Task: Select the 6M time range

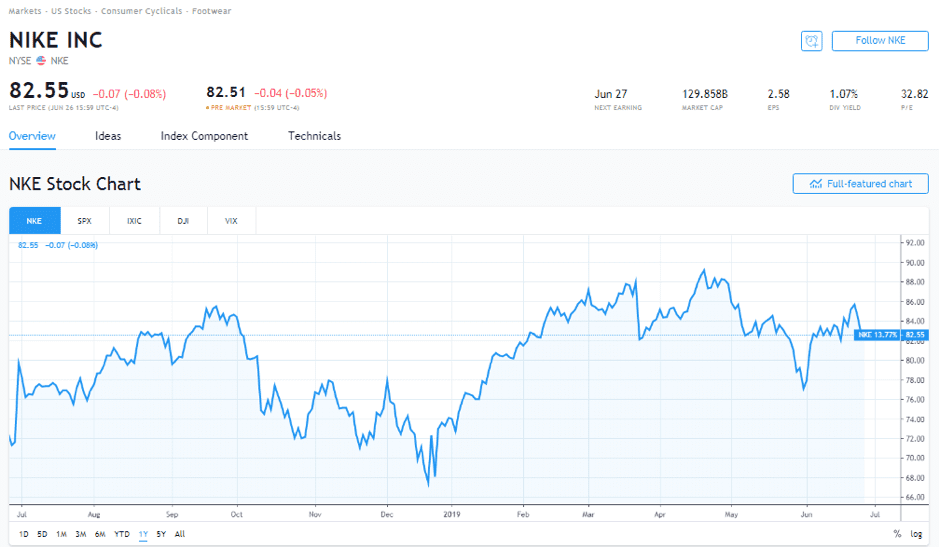Action: coord(101,534)
